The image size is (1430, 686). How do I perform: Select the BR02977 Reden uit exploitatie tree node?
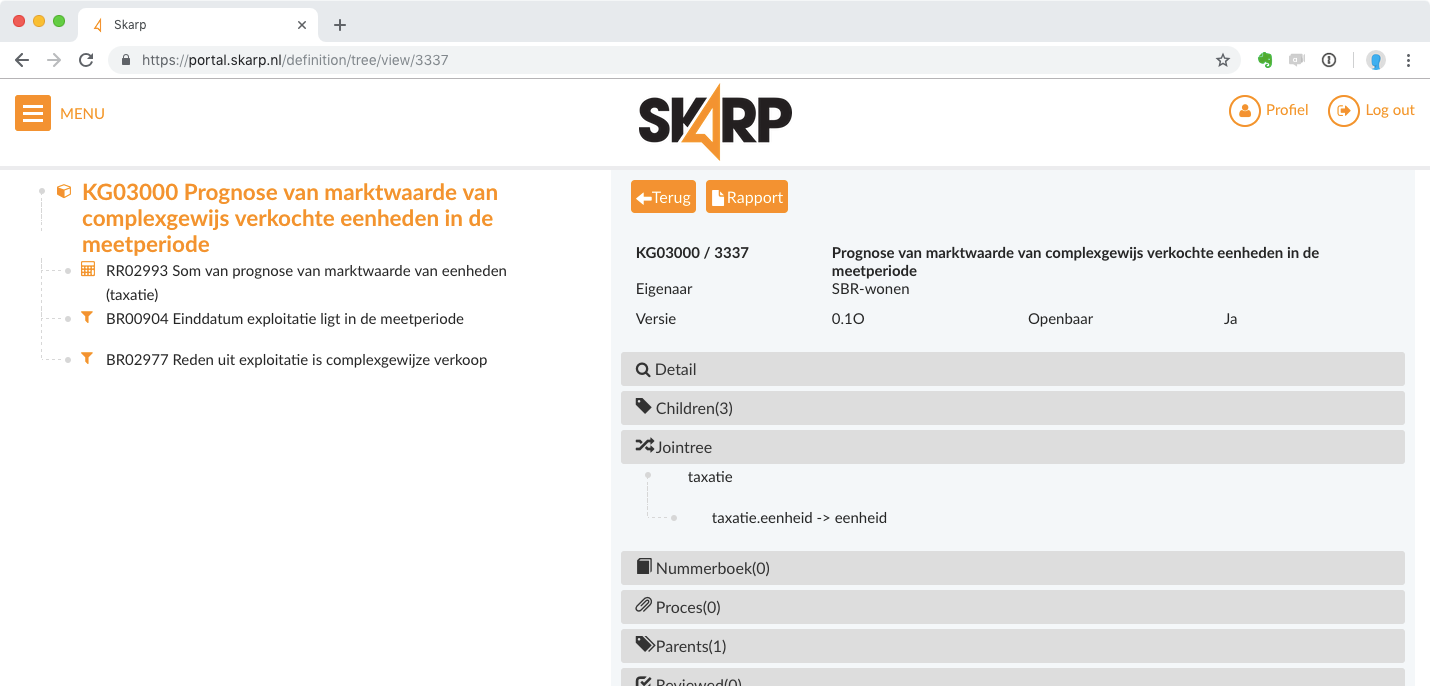point(296,360)
